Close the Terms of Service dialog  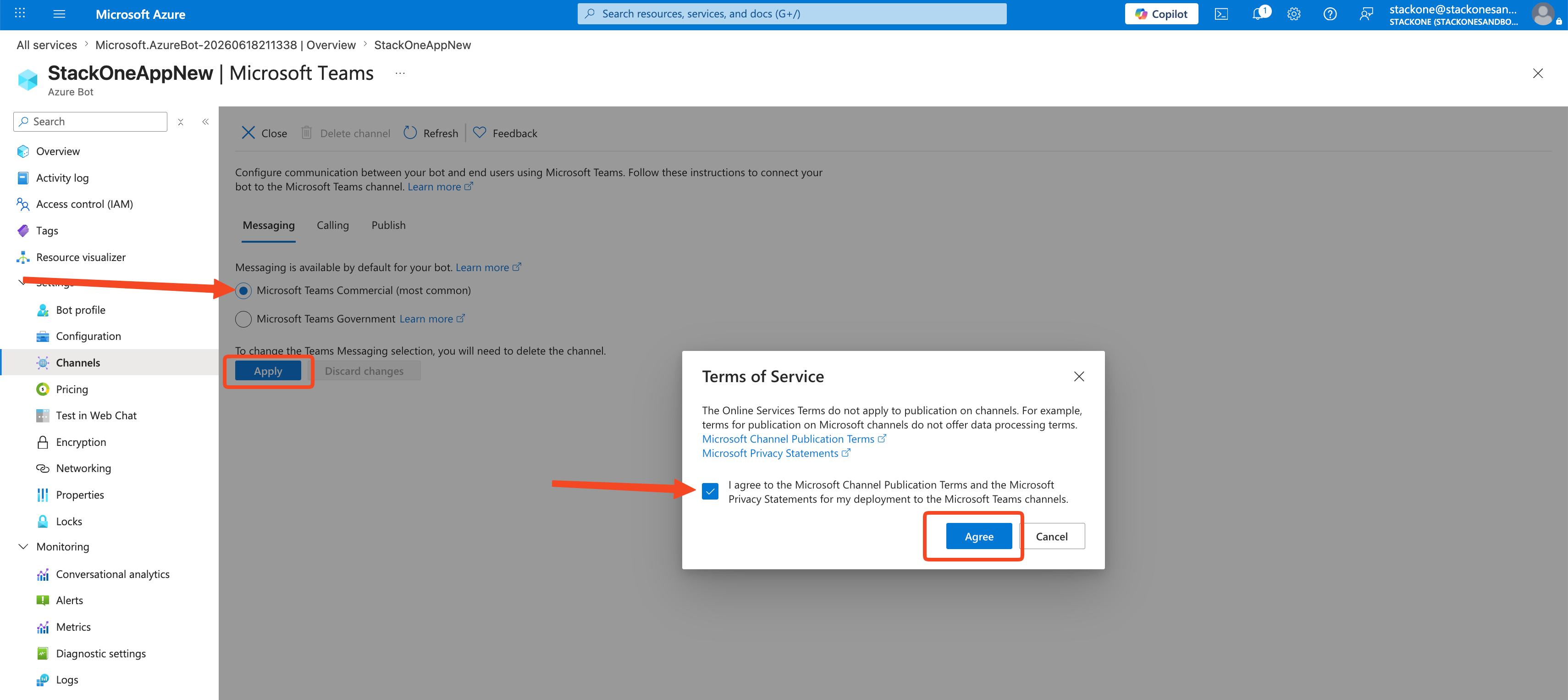(x=1079, y=377)
